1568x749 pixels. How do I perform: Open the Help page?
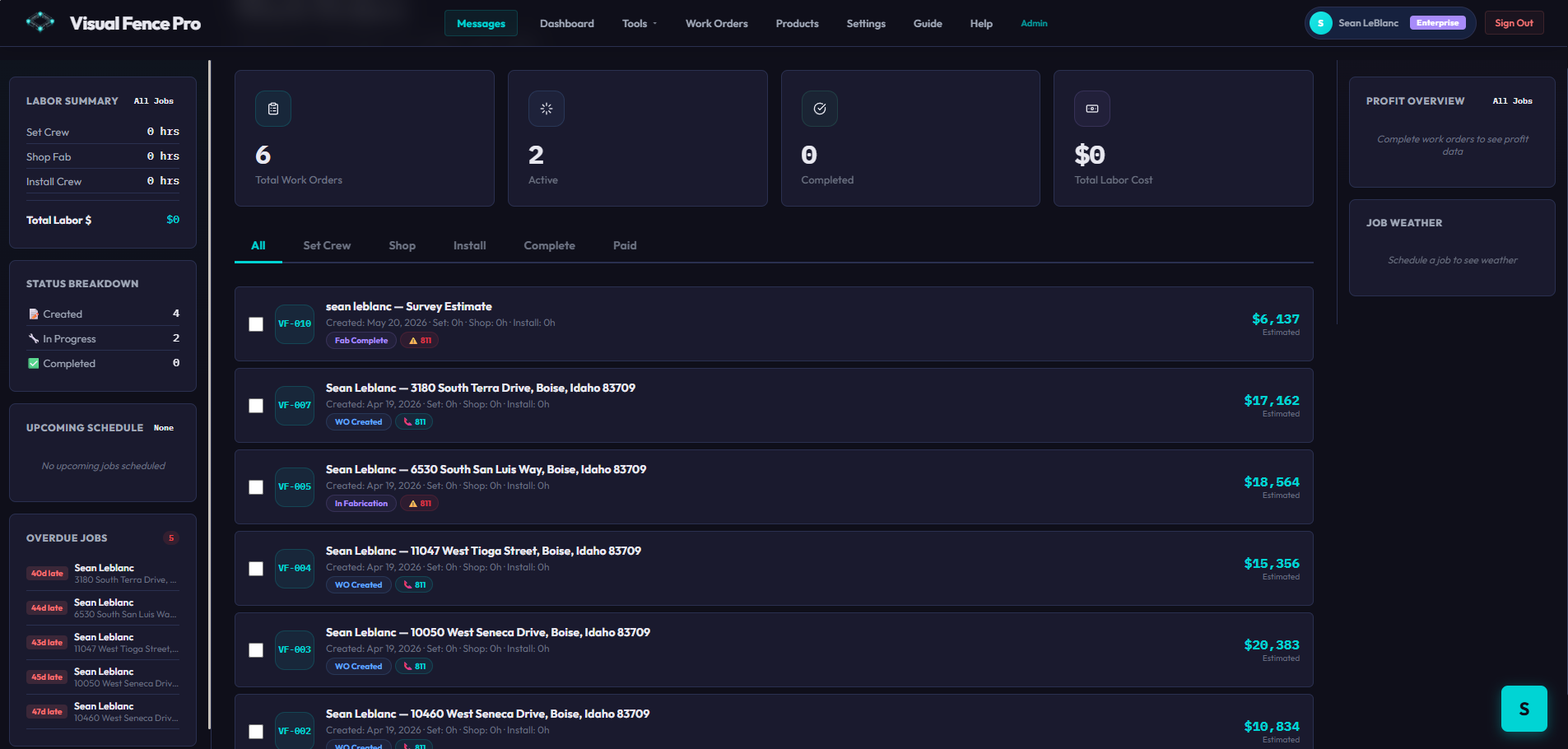[981, 24]
